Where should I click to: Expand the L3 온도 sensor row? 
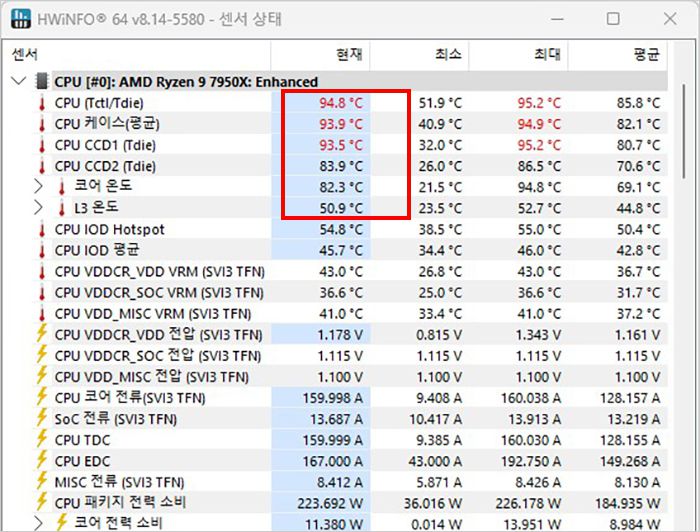click(x=38, y=207)
